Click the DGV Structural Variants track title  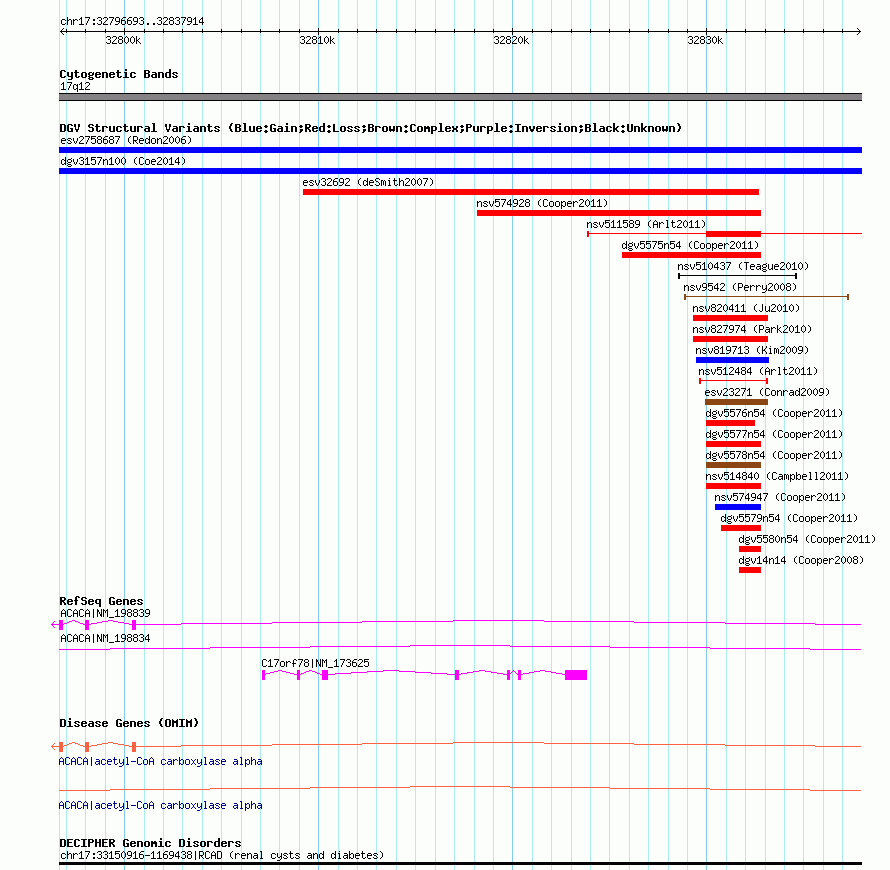click(x=371, y=128)
